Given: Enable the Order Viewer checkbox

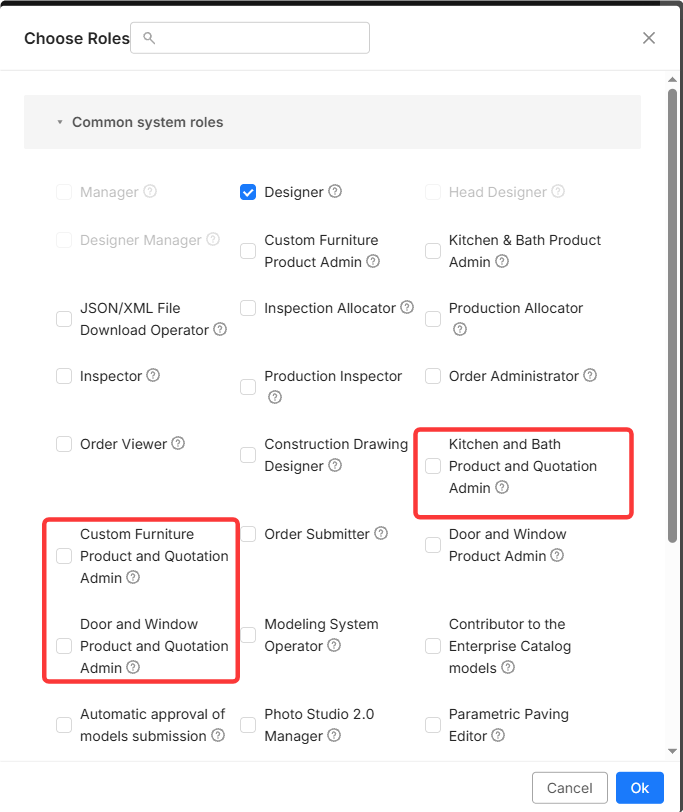Looking at the screenshot, I should tap(64, 444).
